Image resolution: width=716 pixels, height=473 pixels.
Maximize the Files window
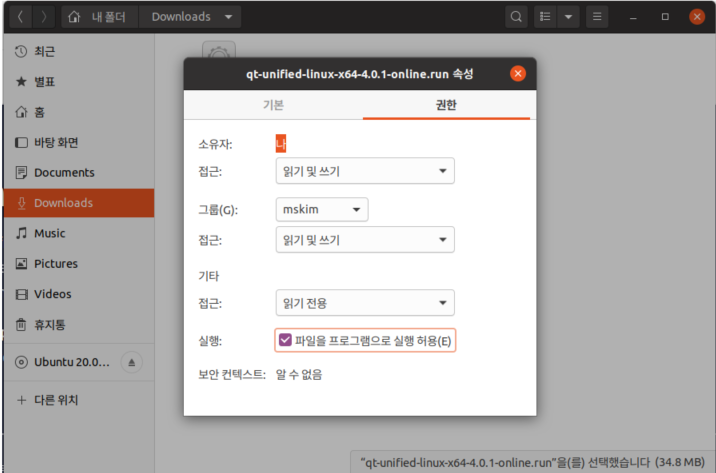(x=665, y=17)
